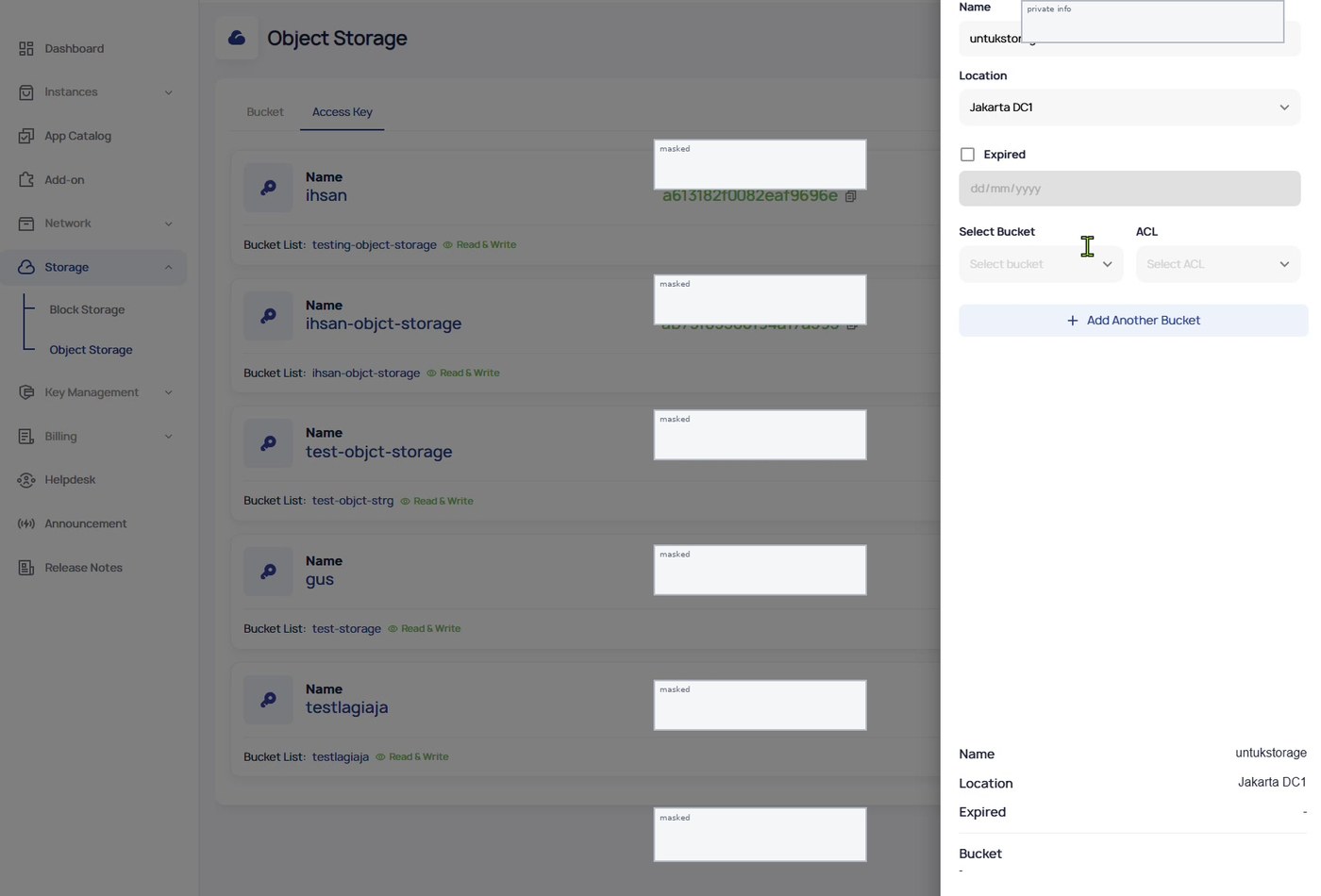Click the Name input field untukstorage
The image size is (1321, 896).
(1129, 39)
